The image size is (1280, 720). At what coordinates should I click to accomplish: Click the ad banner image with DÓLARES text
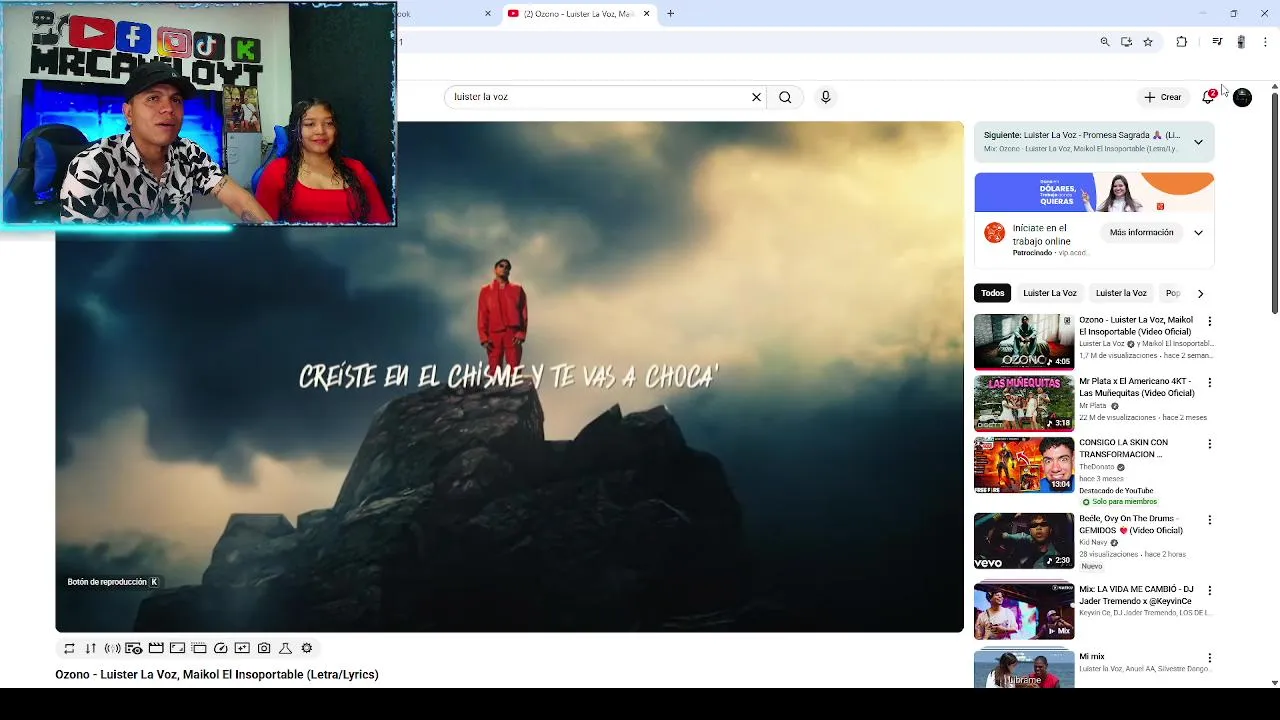(1094, 192)
